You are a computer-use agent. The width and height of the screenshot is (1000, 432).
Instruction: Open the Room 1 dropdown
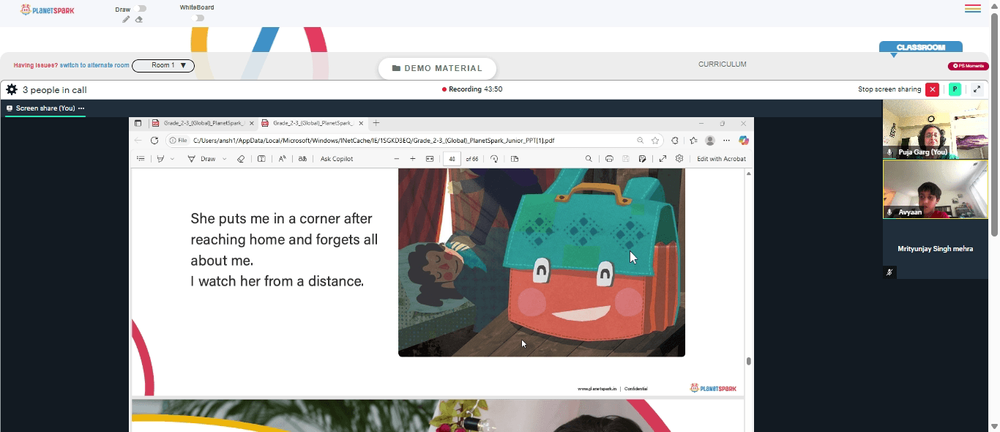click(x=163, y=66)
